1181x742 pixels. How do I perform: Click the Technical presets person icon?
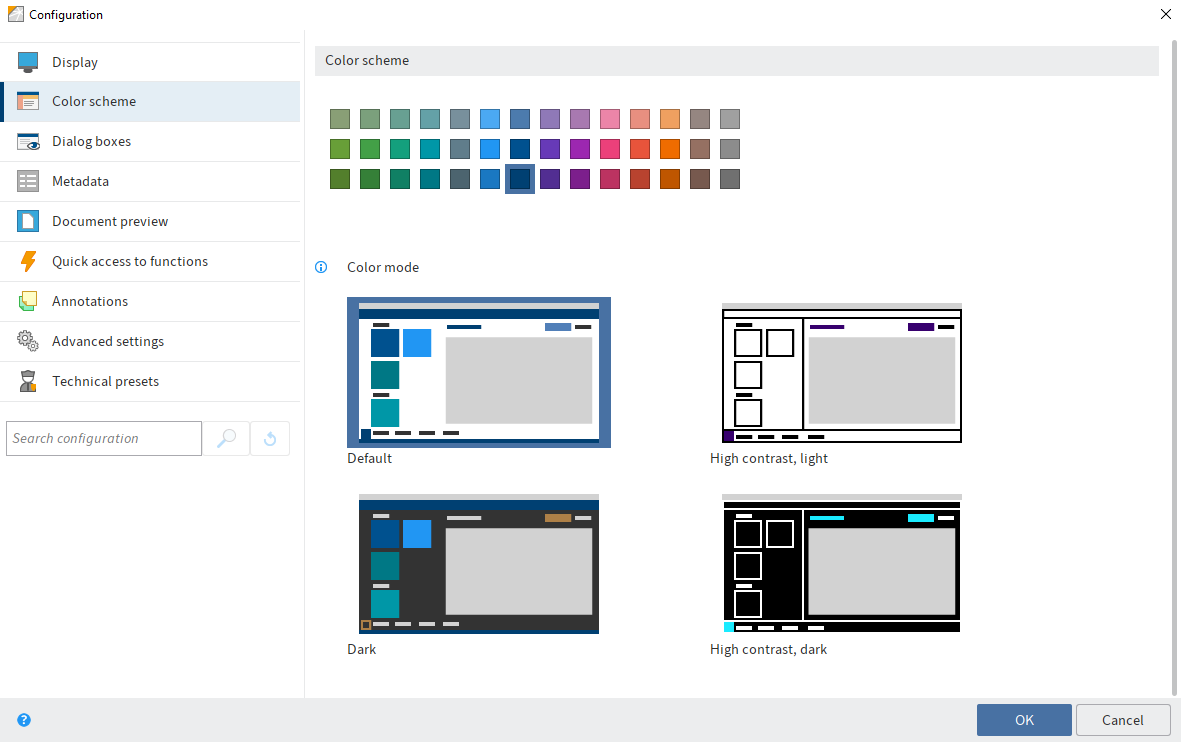[28, 382]
